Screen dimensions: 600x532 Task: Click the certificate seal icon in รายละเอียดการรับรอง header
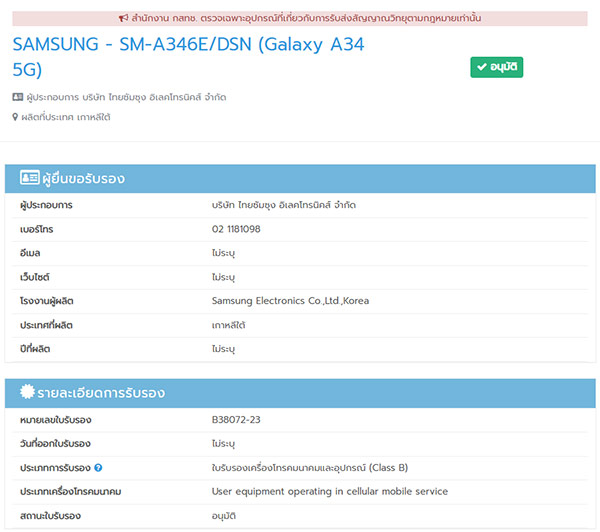pos(27,392)
